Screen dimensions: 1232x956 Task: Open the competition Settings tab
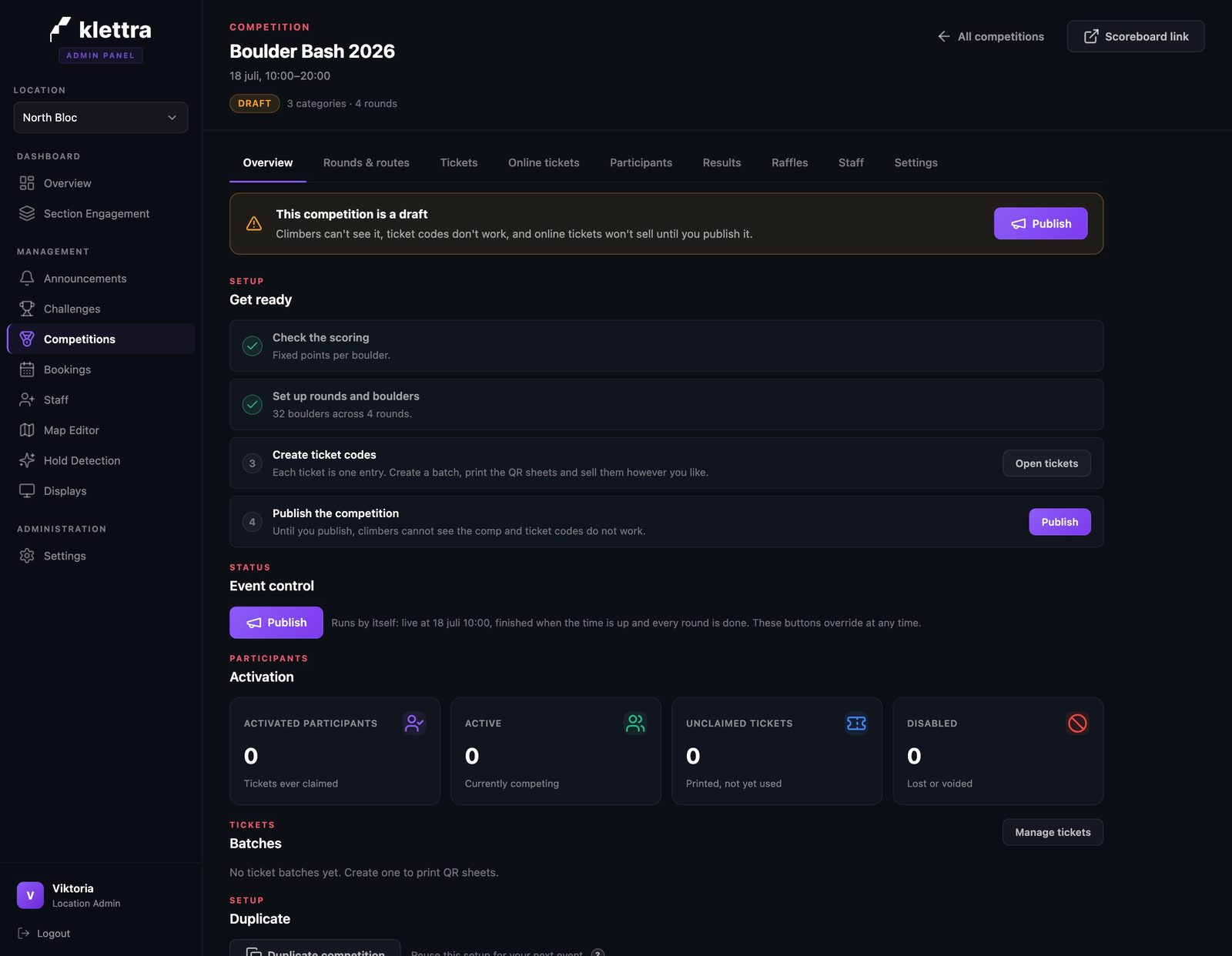(916, 162)
